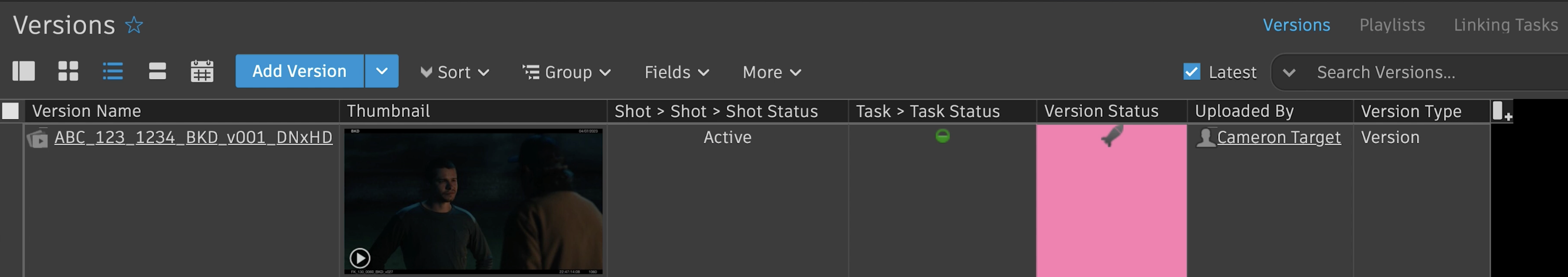Viewport: 1568px width, 277px height.
Task: Switch to list view mode
Action: pyautogui.click(x=113, y=71)
